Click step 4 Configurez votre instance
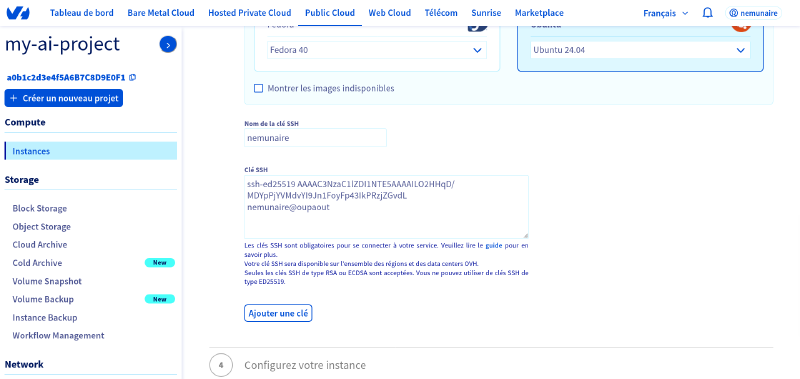800x379 pixels. tap(305, 365)
